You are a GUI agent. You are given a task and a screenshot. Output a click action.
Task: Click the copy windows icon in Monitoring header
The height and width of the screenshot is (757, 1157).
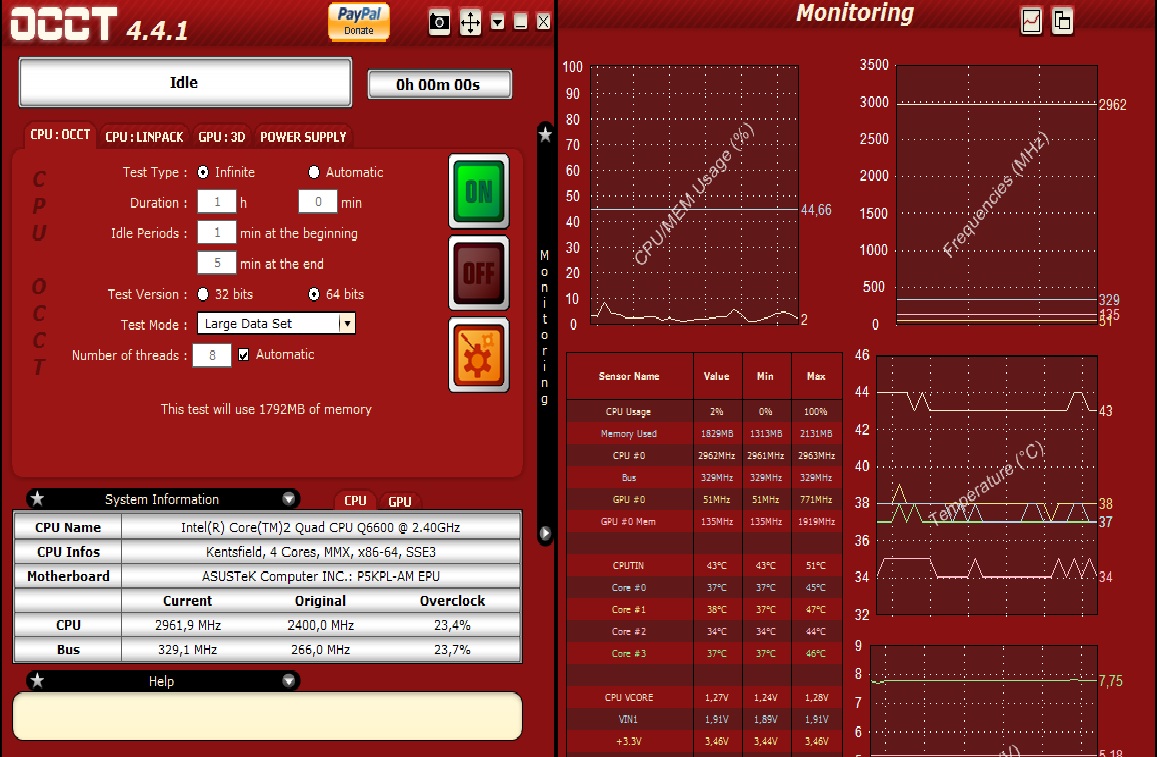click(x=1062, y=21)
